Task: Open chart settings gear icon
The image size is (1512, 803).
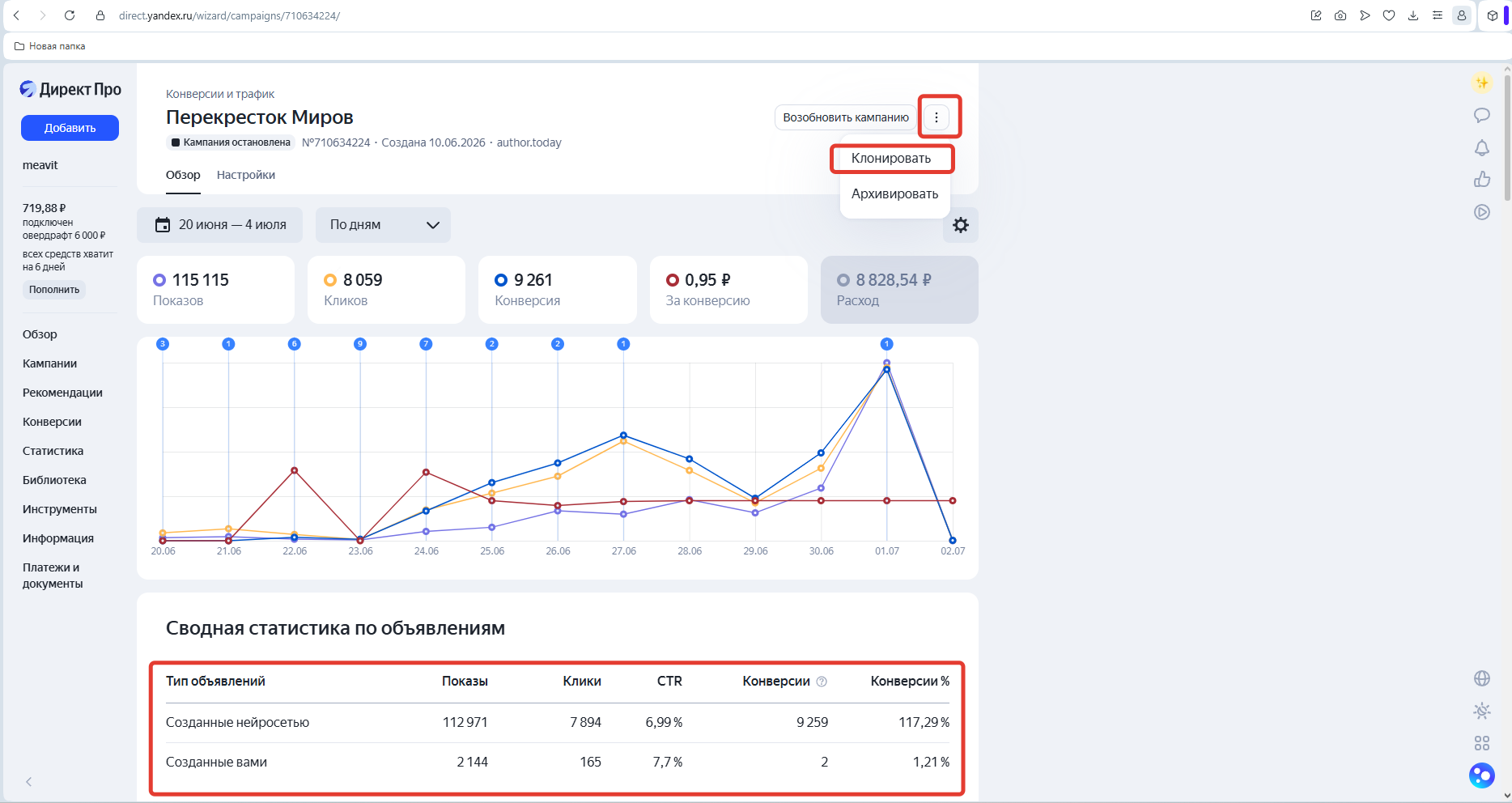Action: pos(961,225)
